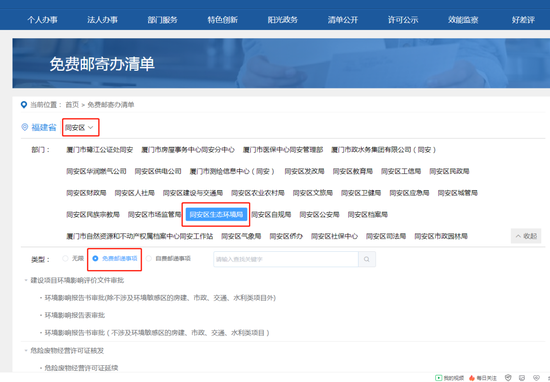This screenshot has height=382, width=550.
Task: Select department 同安区文旅局
Action: (313, 193)
